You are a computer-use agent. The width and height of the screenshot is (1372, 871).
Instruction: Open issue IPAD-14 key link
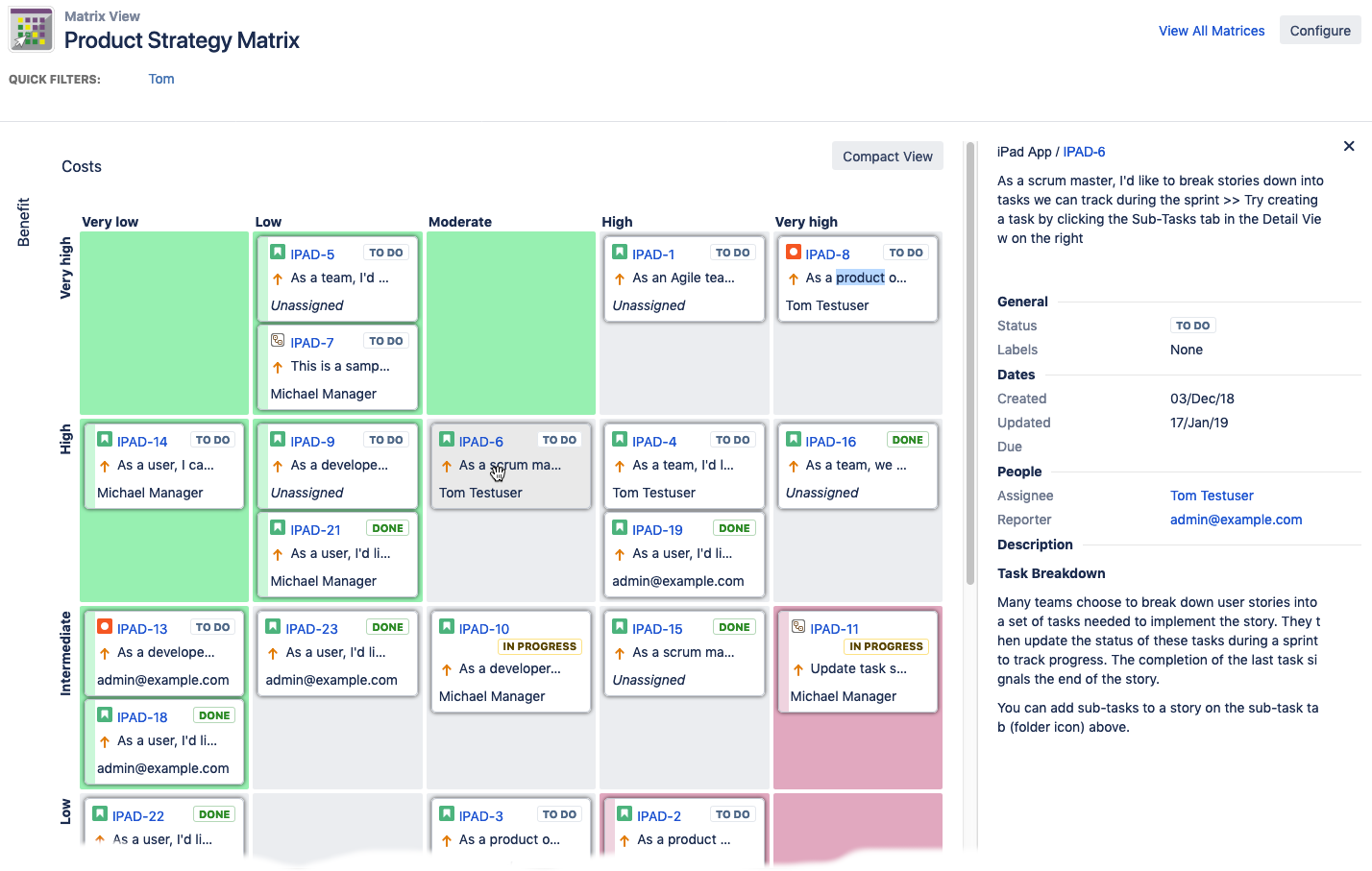point(142,442)
